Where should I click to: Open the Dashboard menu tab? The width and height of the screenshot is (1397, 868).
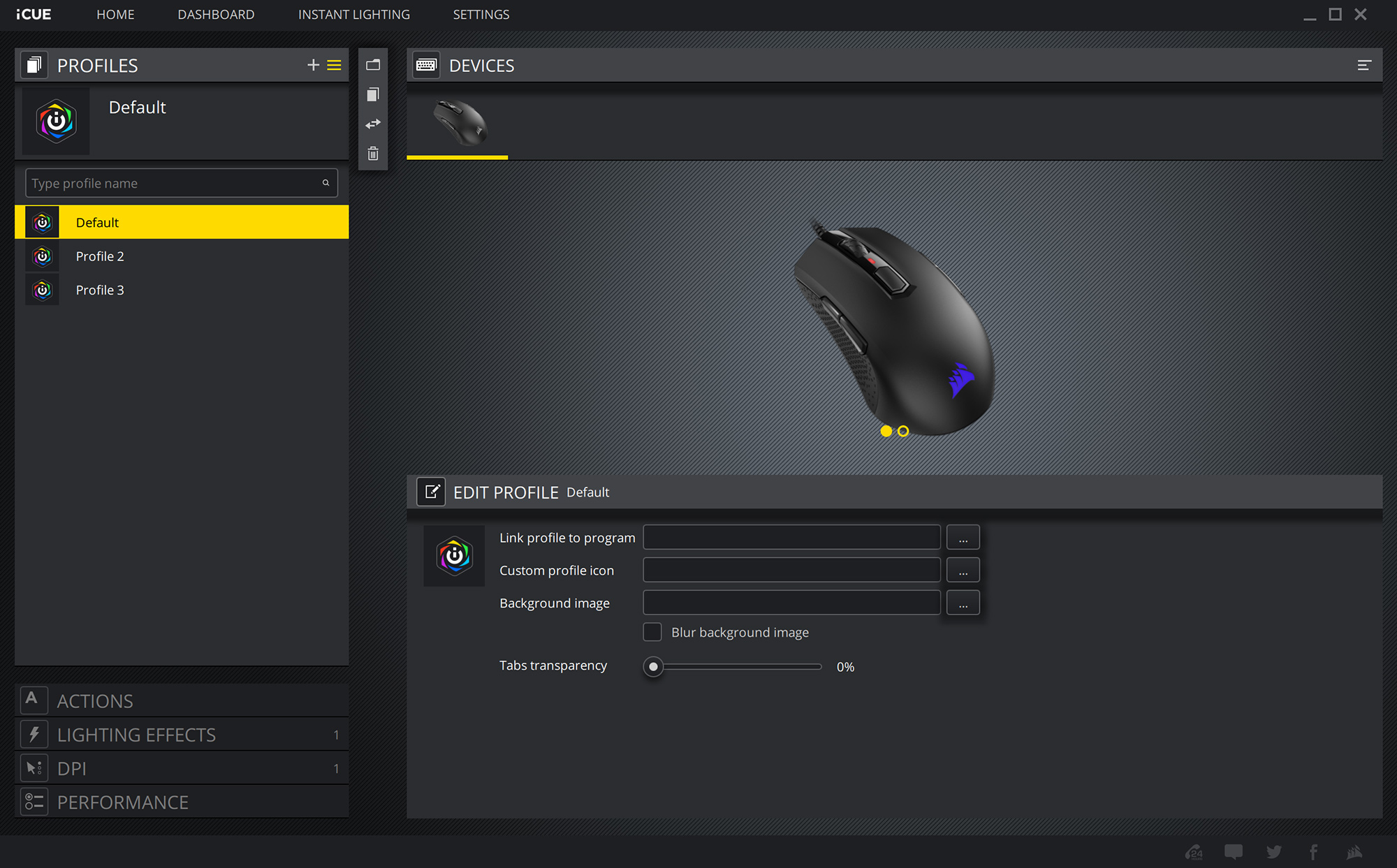click(x=216, y=15)
